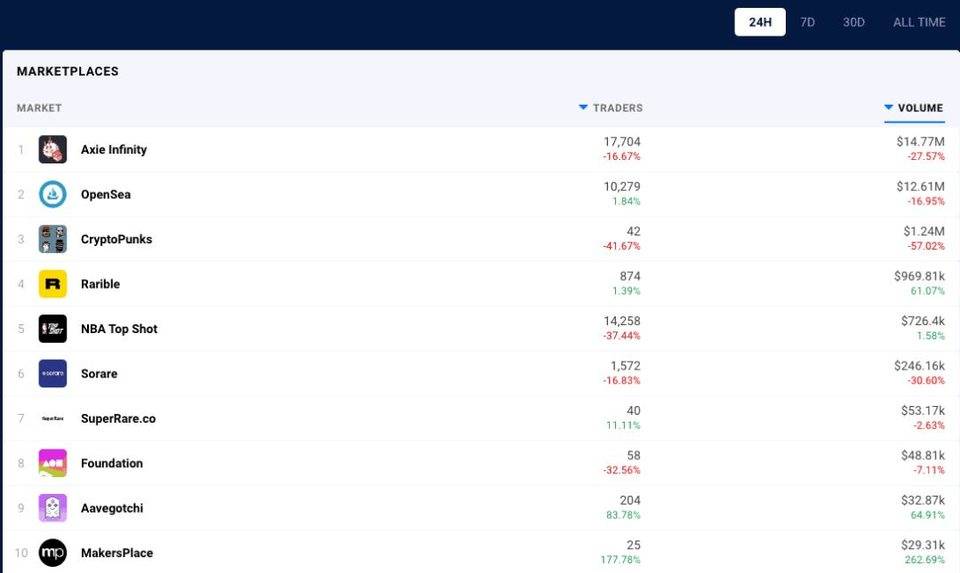Open the Aavegotchi marketplace link
The width and height of the screenshot is (960, 573).
pos(112,508)
